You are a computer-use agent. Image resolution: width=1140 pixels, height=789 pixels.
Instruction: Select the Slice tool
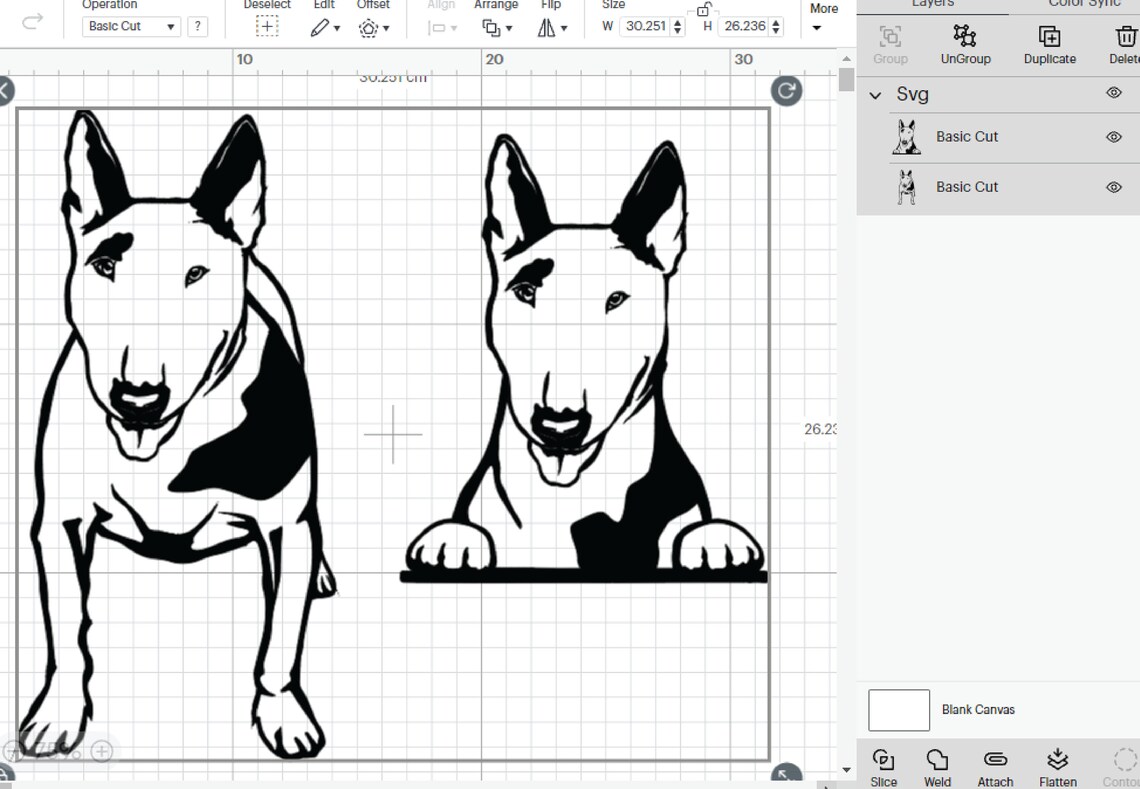click(884, 765)
